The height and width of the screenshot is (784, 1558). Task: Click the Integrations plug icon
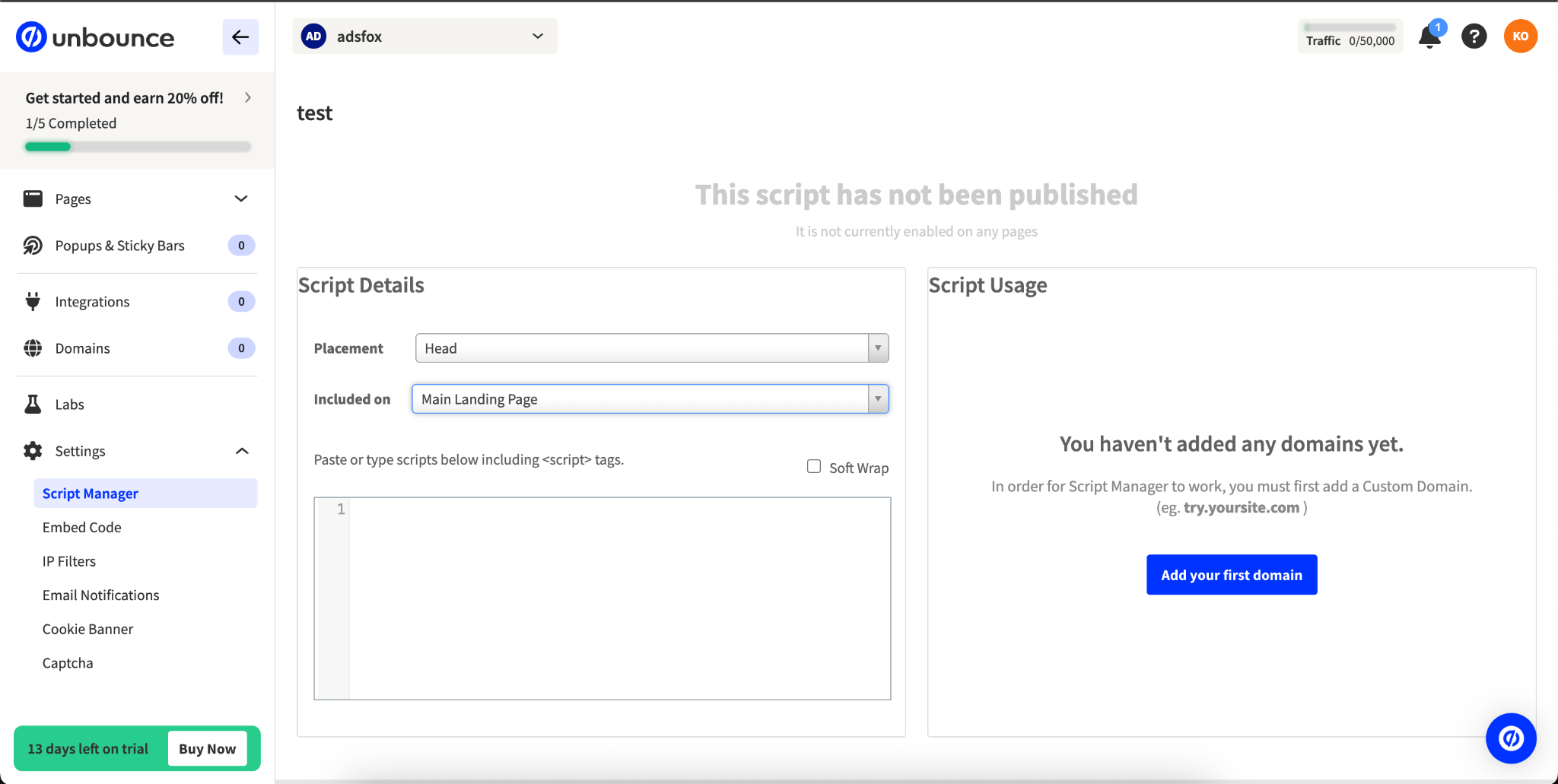[x=33, y=302]
